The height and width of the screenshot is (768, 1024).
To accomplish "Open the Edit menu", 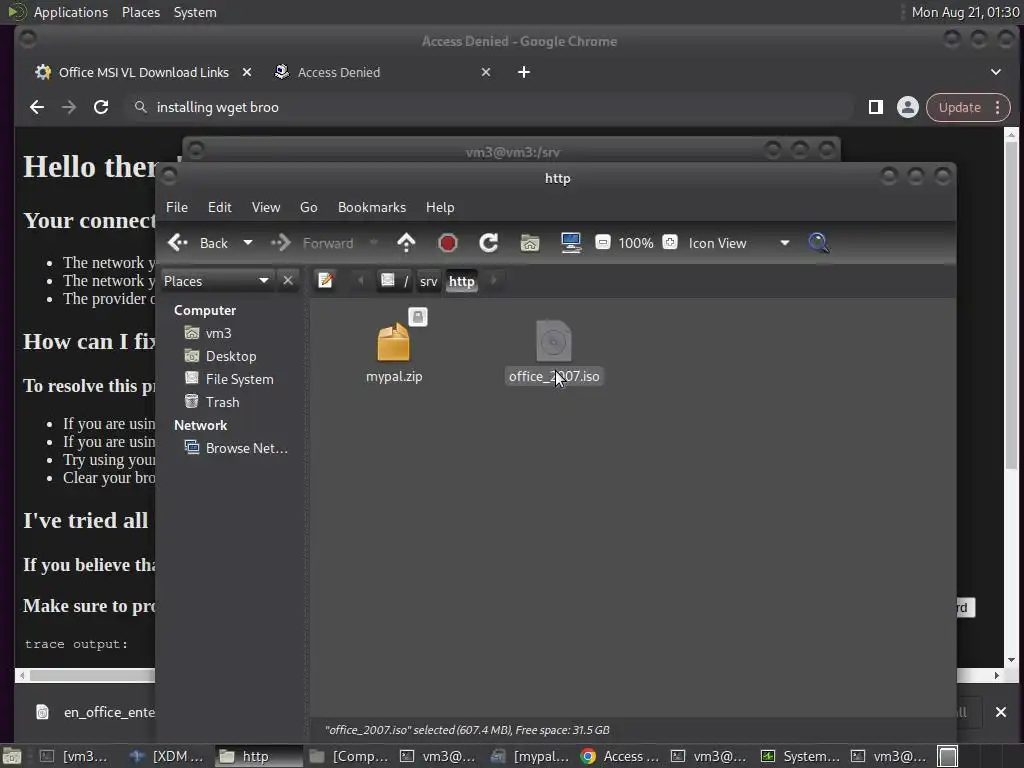I will click(x=219, y=207).
